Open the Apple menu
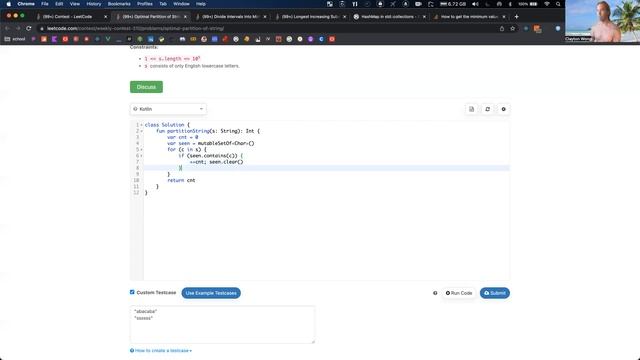Screen dimensions: 640x360 point(9,4)
